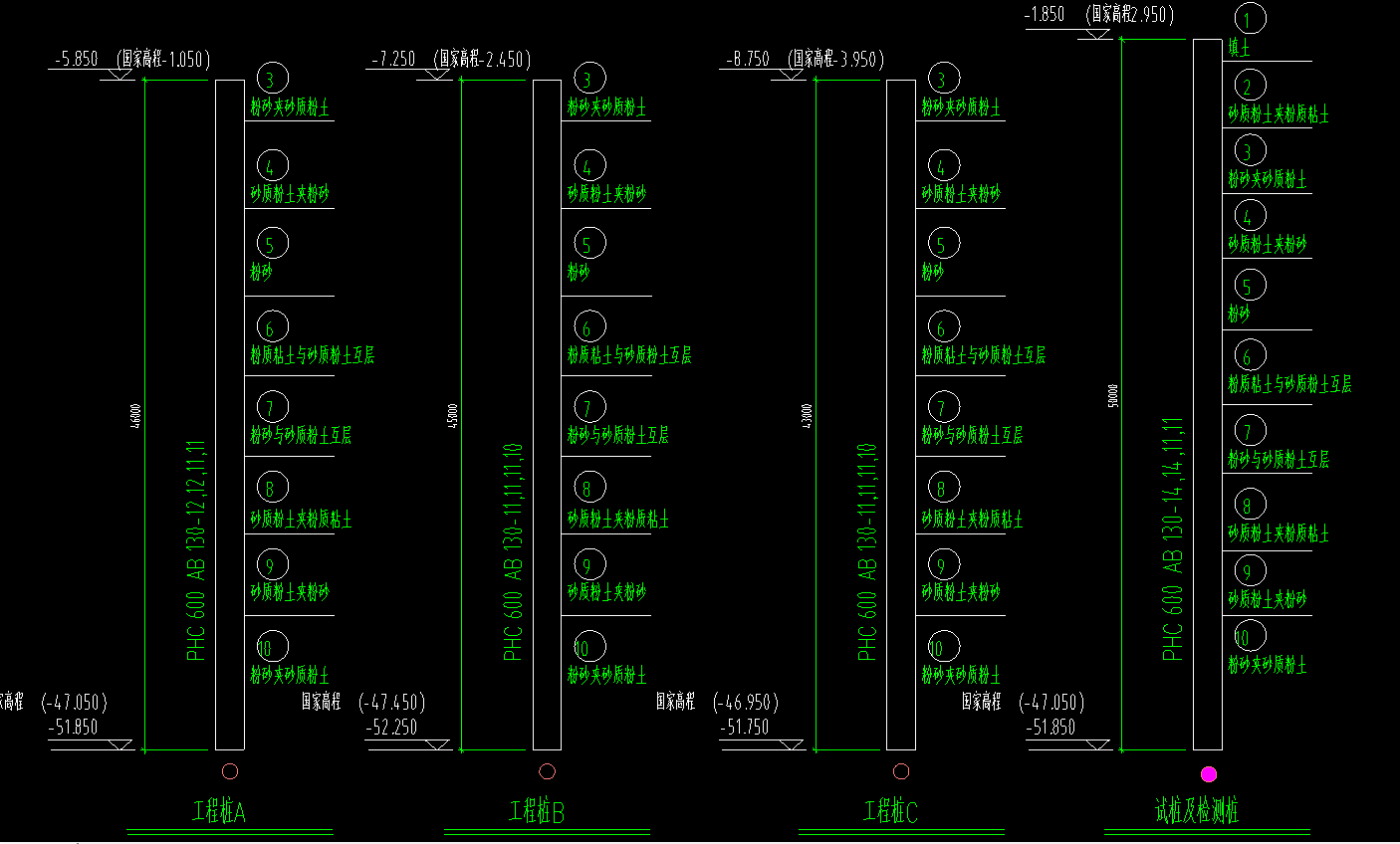Click circled layer number 1 on test pile
Screen dimensions: 1400x844
click(x=1250, y=19)
